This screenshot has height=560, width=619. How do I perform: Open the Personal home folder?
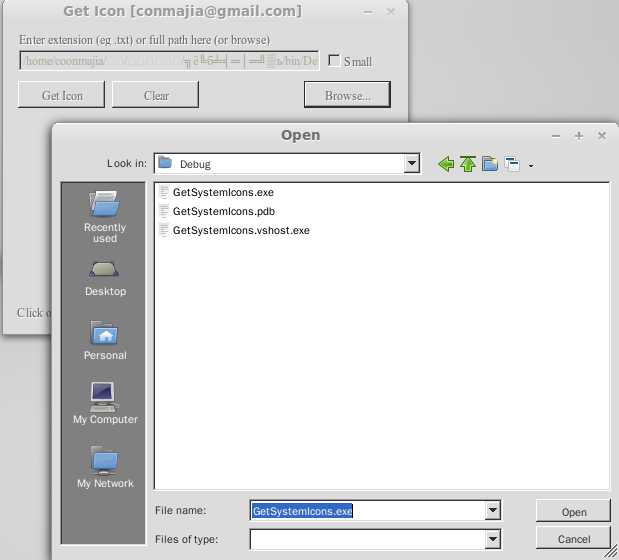(105, 341)
